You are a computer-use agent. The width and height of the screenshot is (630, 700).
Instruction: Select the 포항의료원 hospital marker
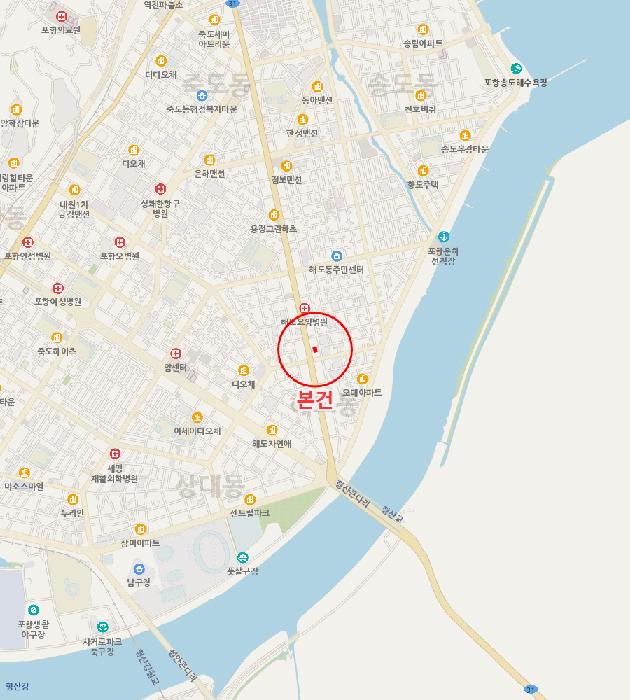coord(62,17)
